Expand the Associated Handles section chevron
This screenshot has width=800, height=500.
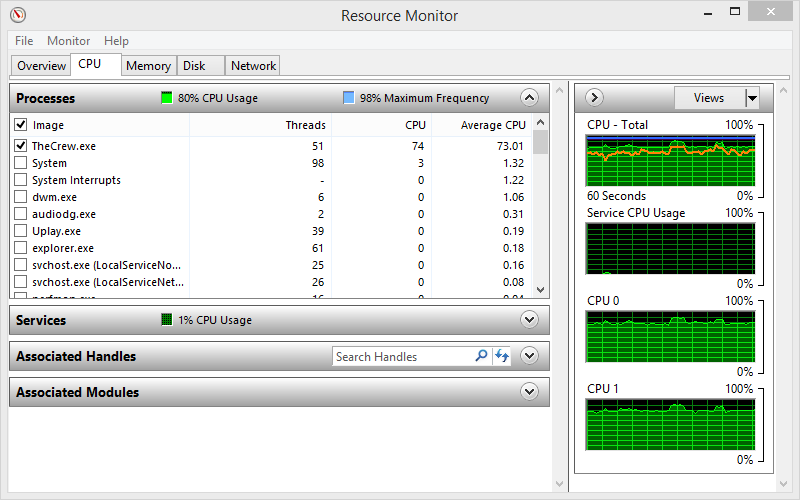click(530, 356)
